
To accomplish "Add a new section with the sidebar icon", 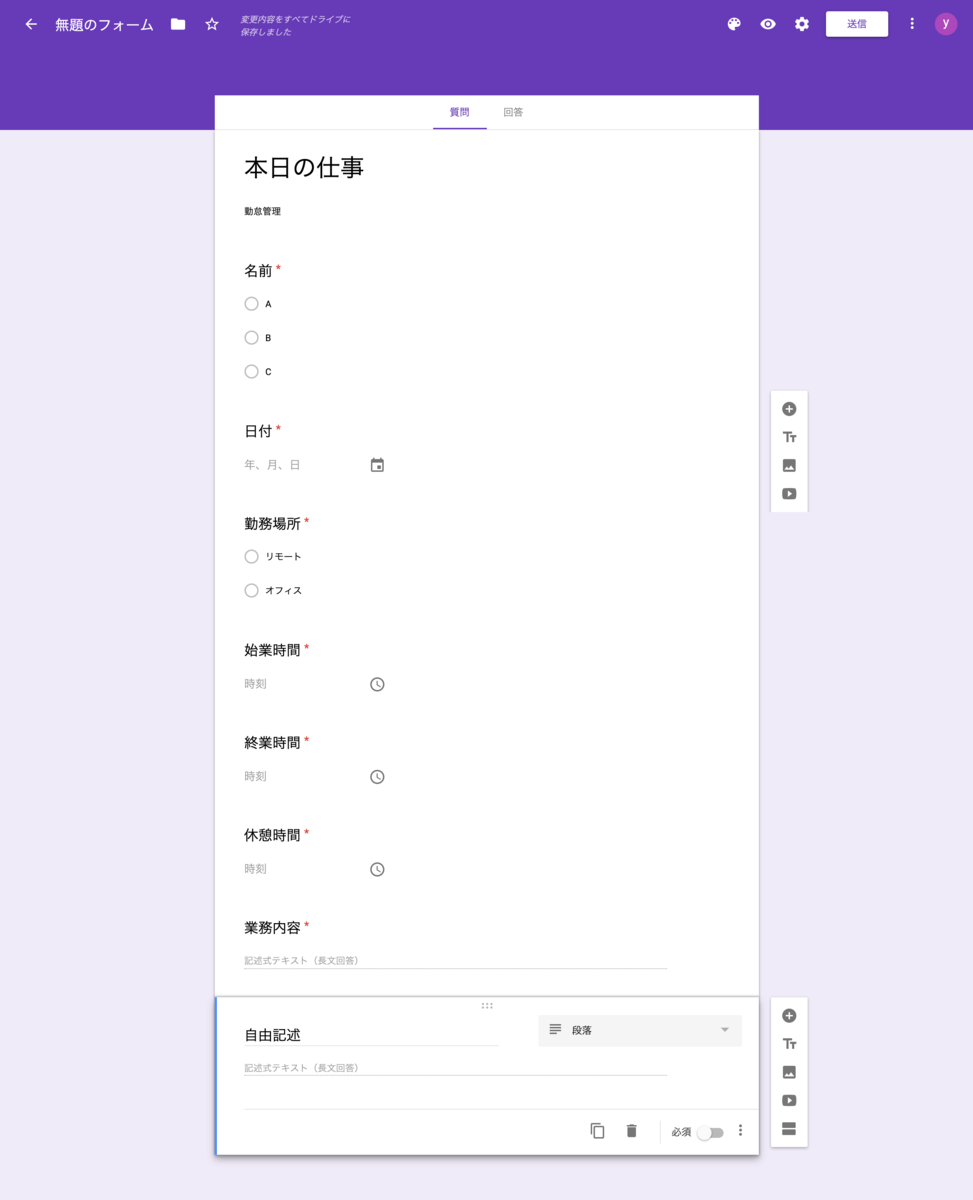I will point(789,1127).
